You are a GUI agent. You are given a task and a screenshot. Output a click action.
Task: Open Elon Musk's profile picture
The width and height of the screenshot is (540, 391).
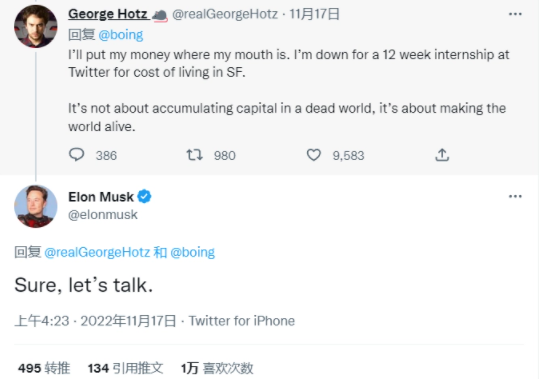click(35, 206)
